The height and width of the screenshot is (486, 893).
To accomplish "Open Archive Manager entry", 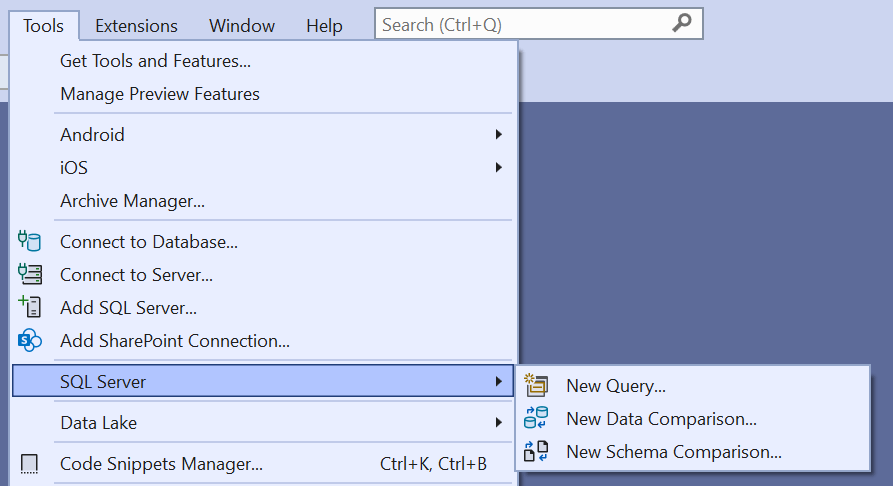I will (132, 201).
